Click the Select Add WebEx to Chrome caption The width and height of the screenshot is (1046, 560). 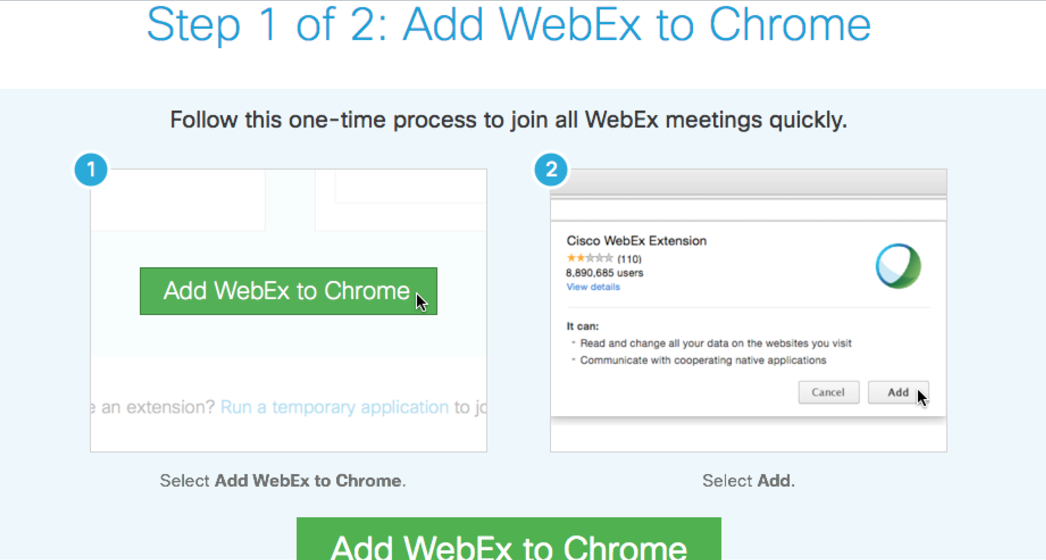pos(283,481)
